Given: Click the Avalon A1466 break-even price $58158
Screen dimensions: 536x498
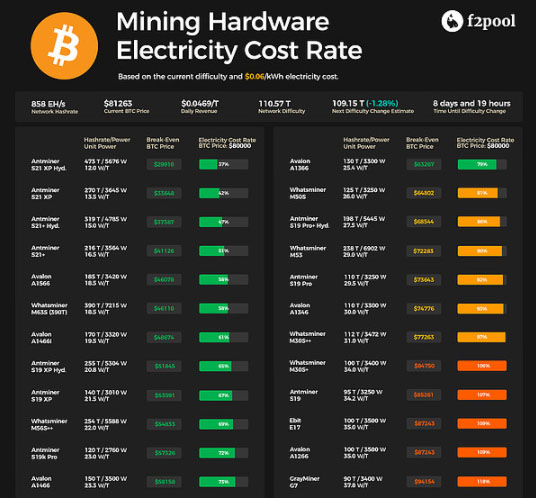Looking at the screenshot, I should pos(165,482).
